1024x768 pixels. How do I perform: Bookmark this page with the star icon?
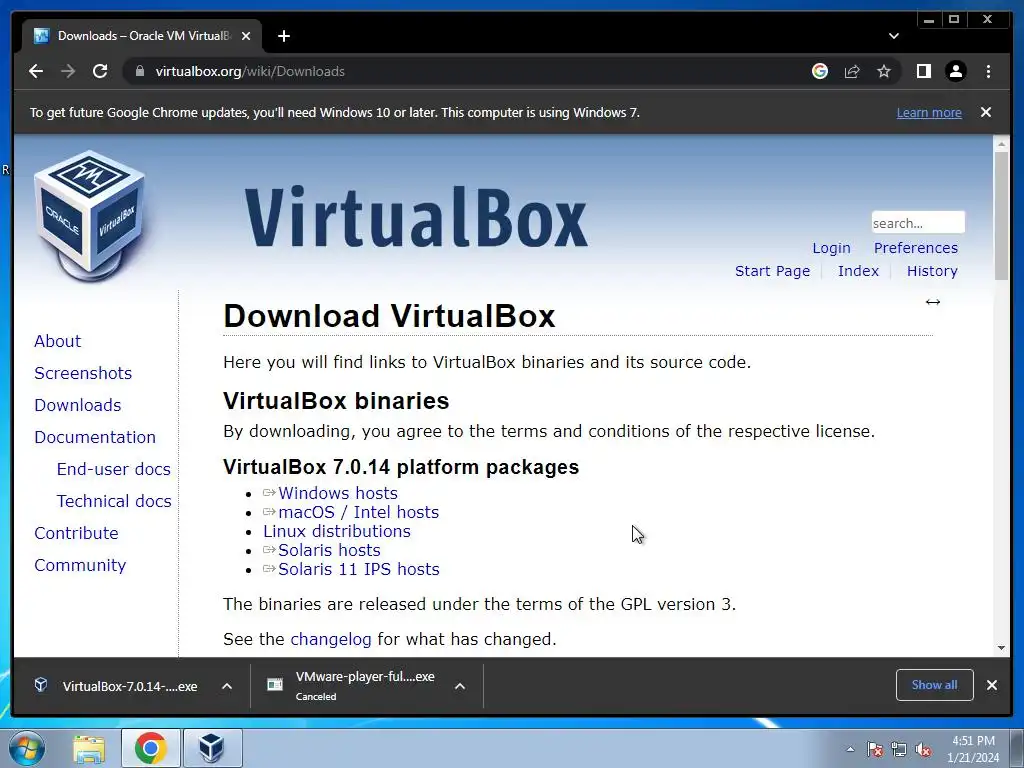884,71
